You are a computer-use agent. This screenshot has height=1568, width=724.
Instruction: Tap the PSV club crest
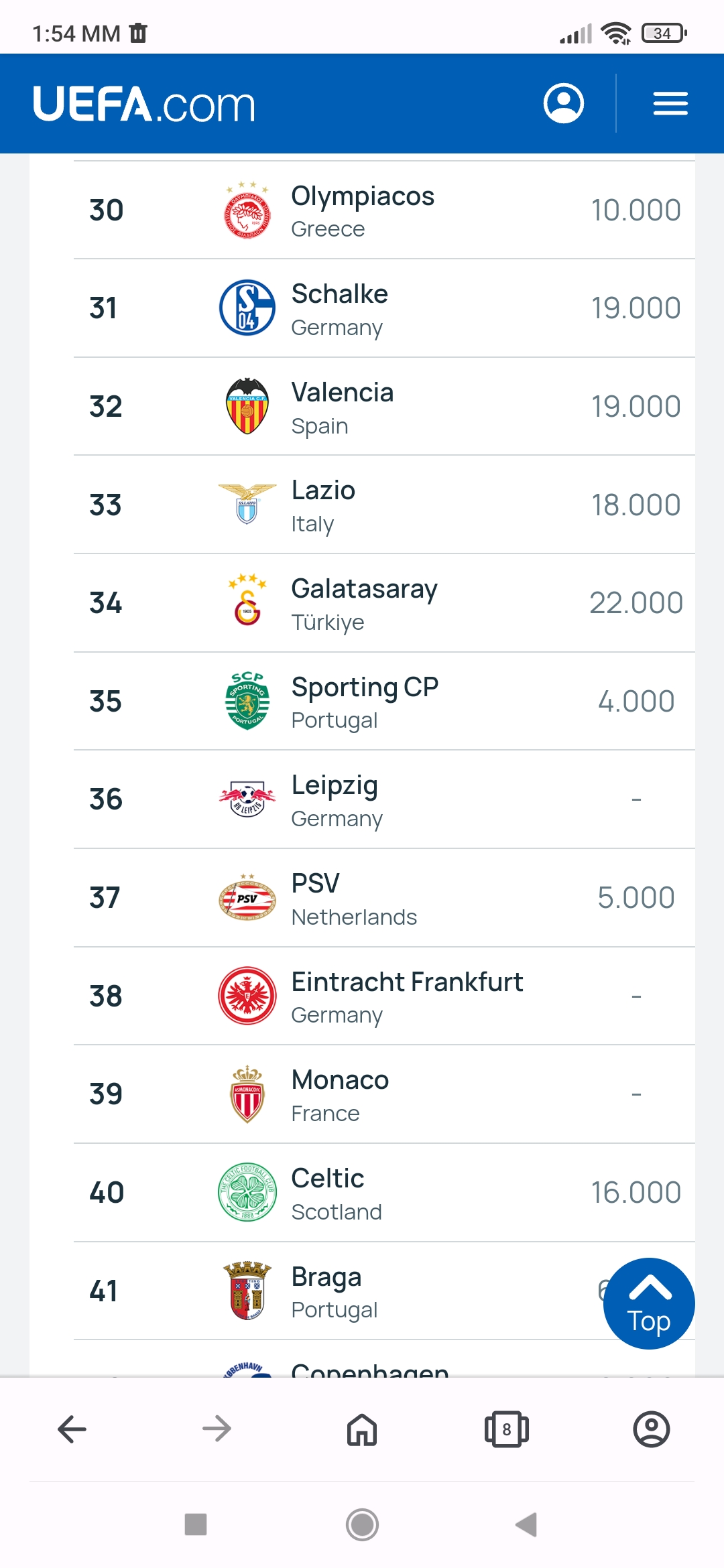tap(247, 897)
